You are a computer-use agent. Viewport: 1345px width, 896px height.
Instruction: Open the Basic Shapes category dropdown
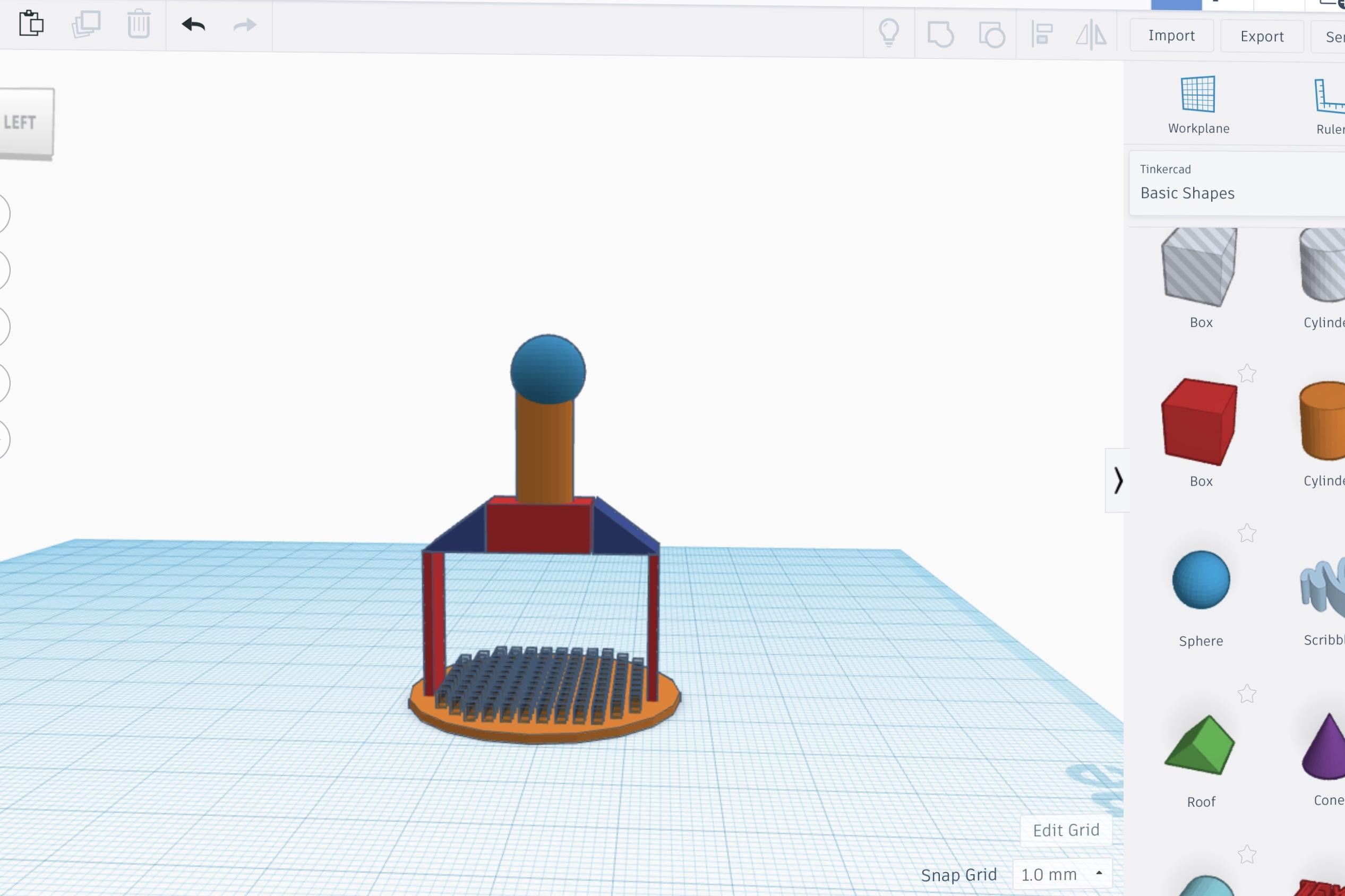1237,184
